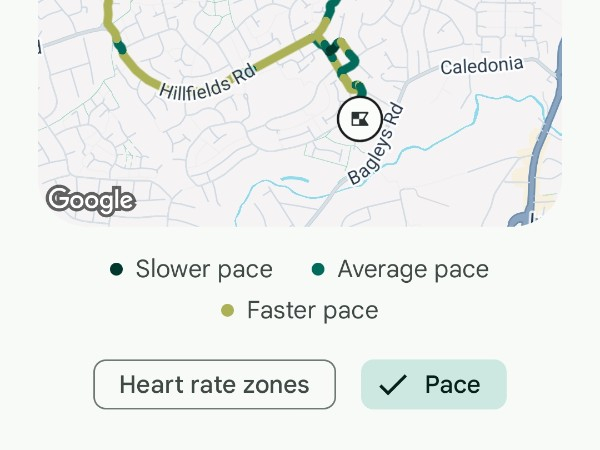Image resolution: width=600 pixels, height=450 pixels.
Task: Click the teal Average pace dot
Action: pos(319,269)
